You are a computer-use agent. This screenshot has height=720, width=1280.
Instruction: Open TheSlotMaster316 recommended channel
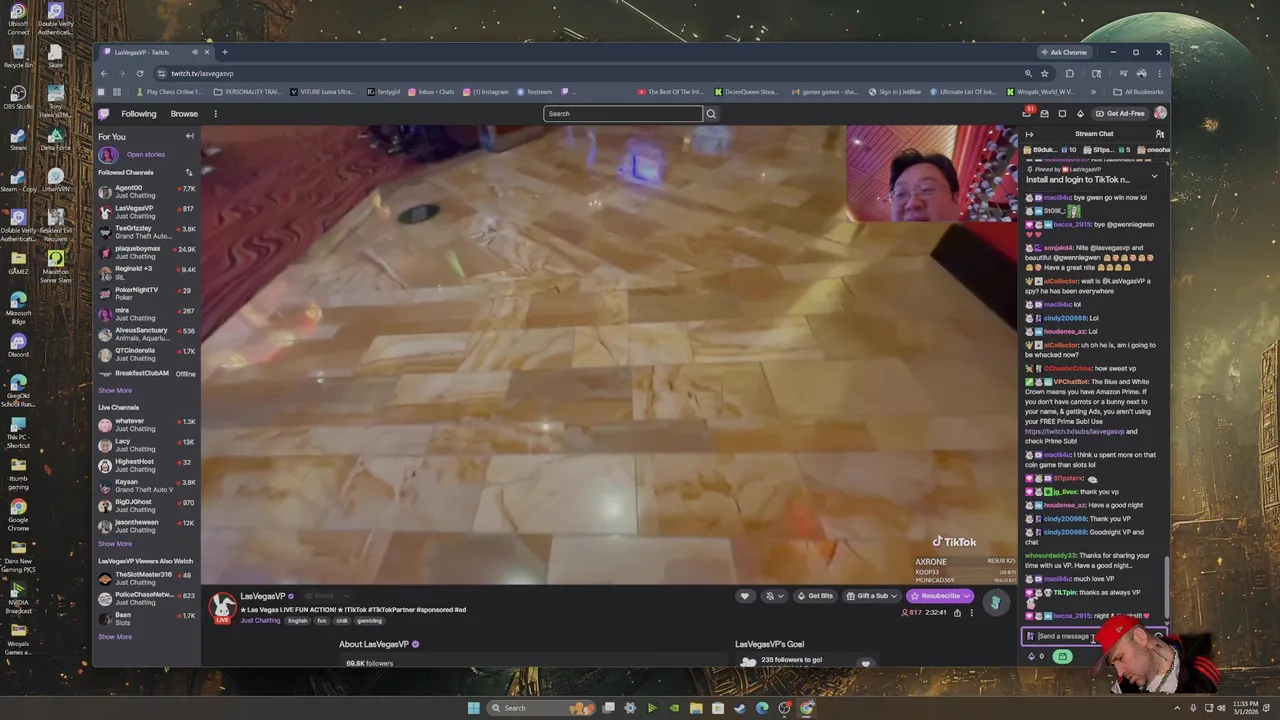(x=146, y=579)
